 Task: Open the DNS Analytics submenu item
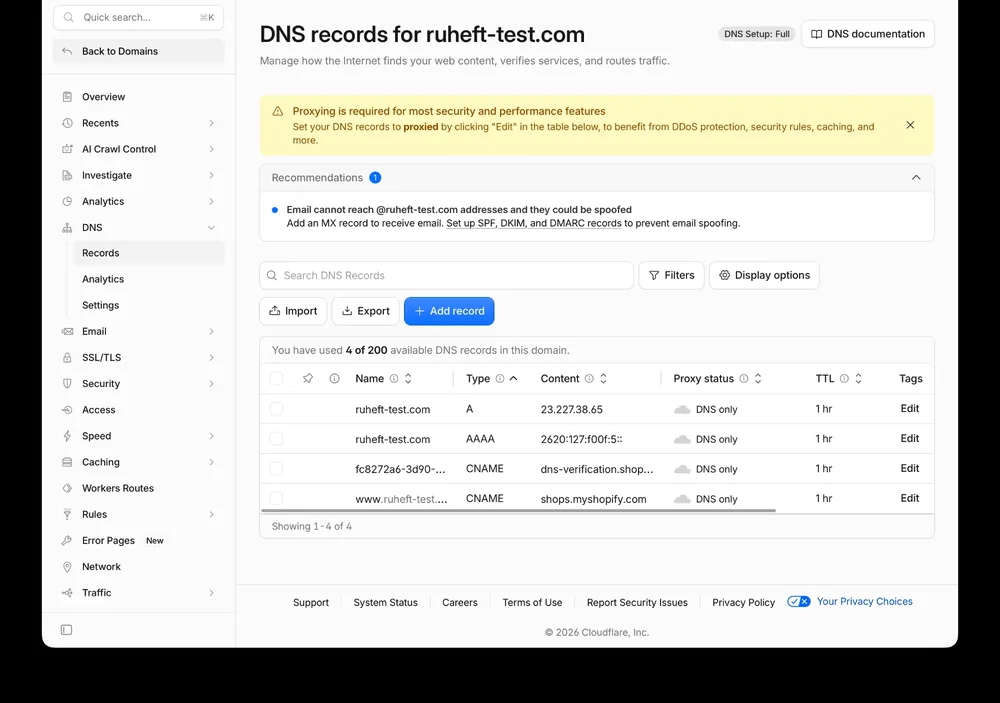tap(149, 279)
